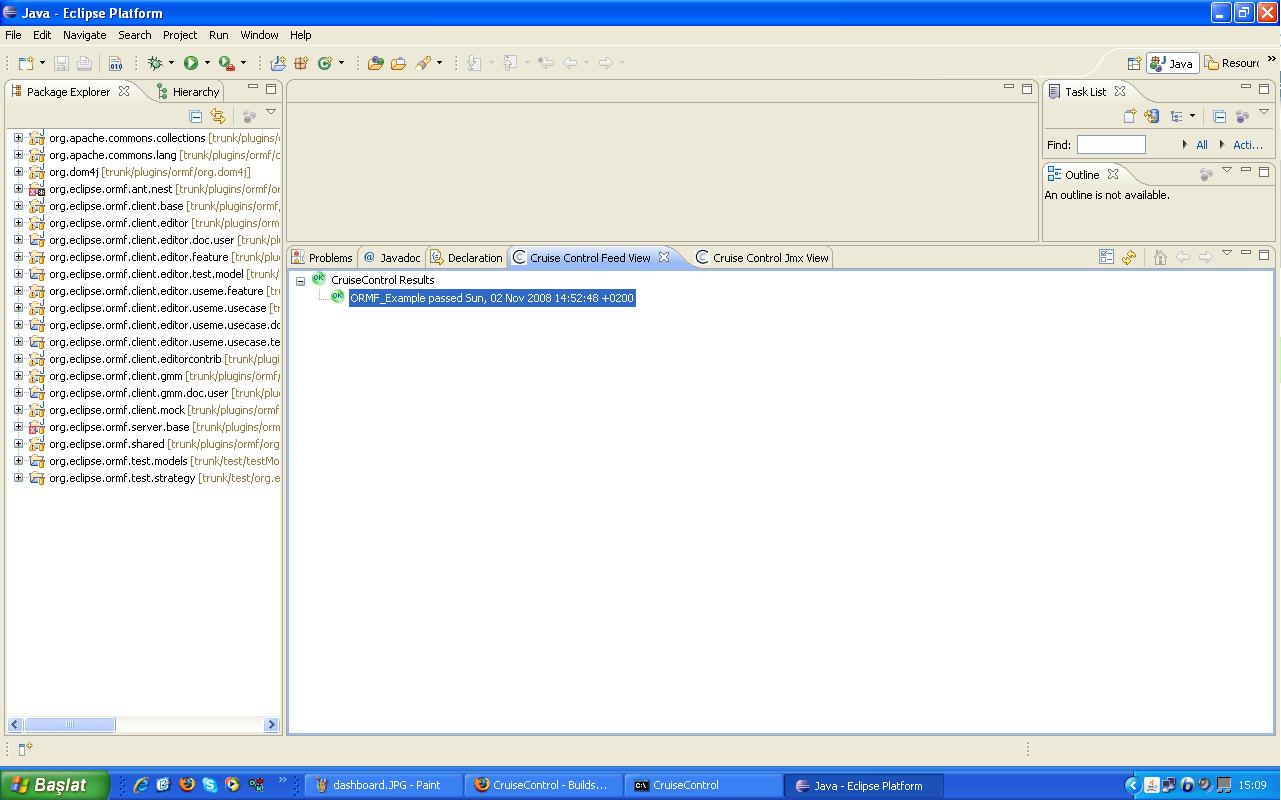Switch to the Hierarchy tab
This screenshot has width=1281, height=800.
tap(188, 92)
